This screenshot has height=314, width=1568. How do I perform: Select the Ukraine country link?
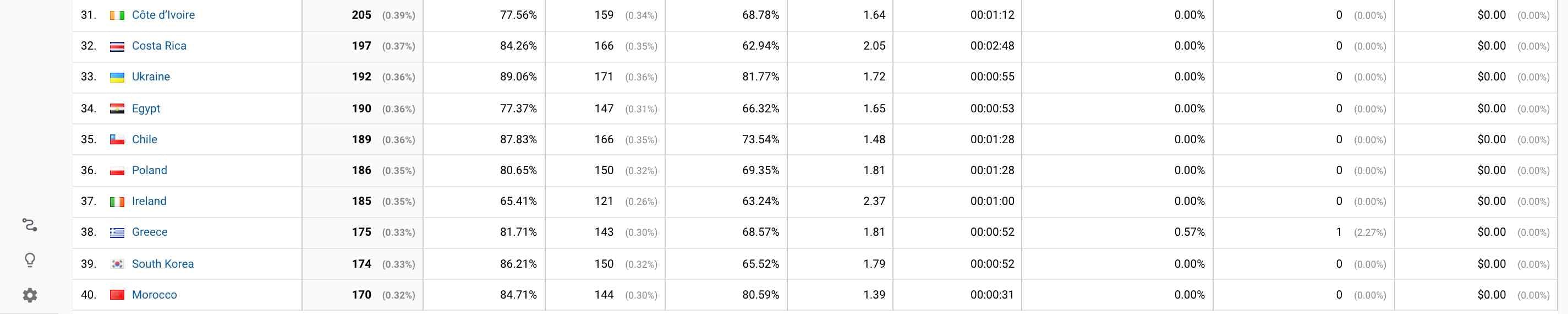pos(150,76)
